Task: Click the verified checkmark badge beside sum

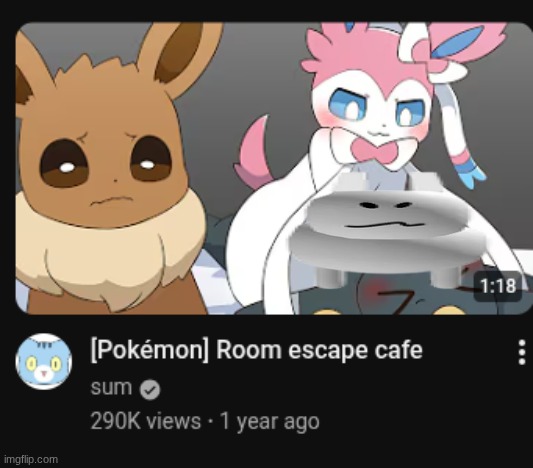Action: click(x=150, y=389)
